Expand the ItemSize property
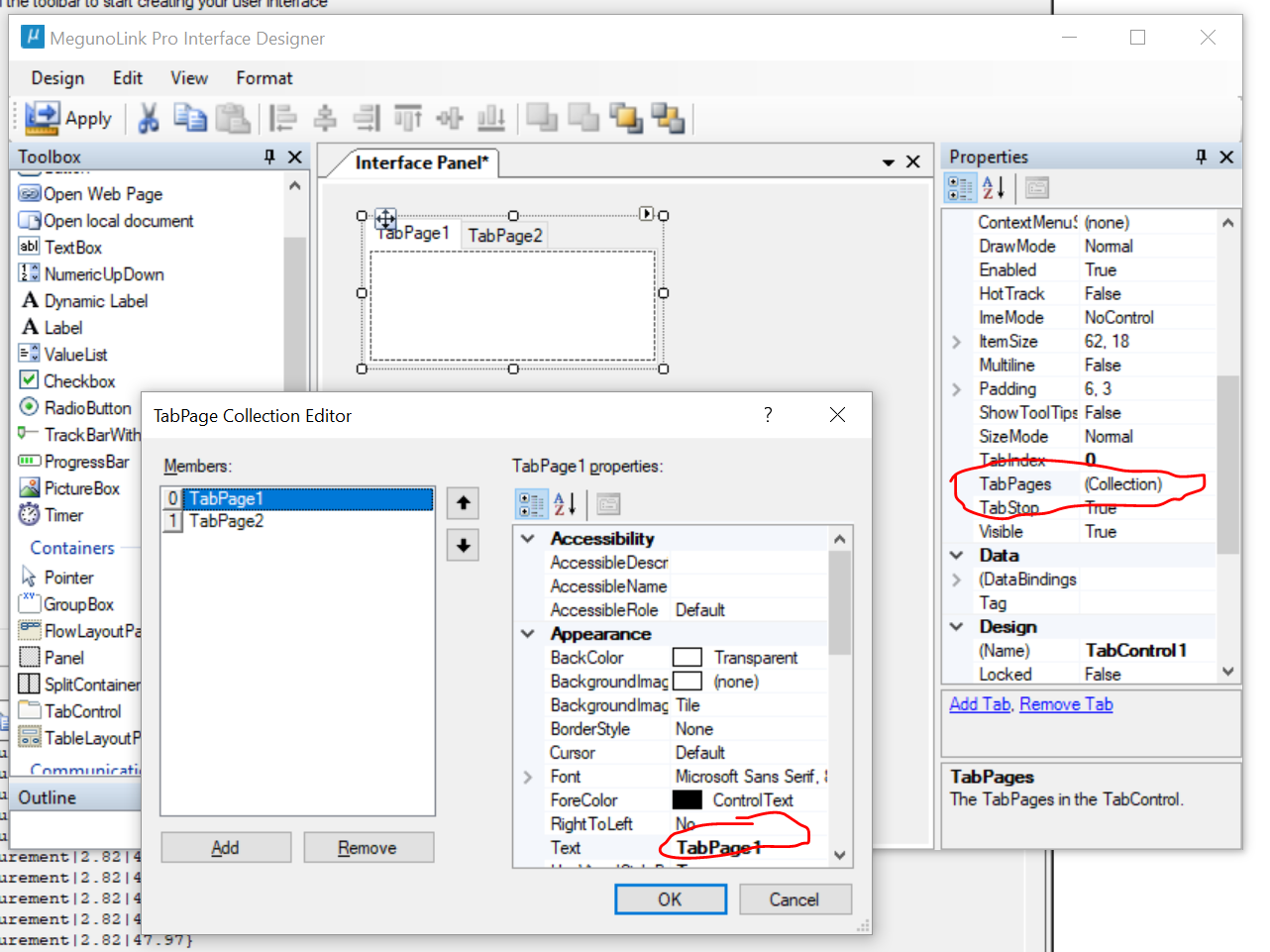Screen dimensions: 1270x952 click(956, 342)
